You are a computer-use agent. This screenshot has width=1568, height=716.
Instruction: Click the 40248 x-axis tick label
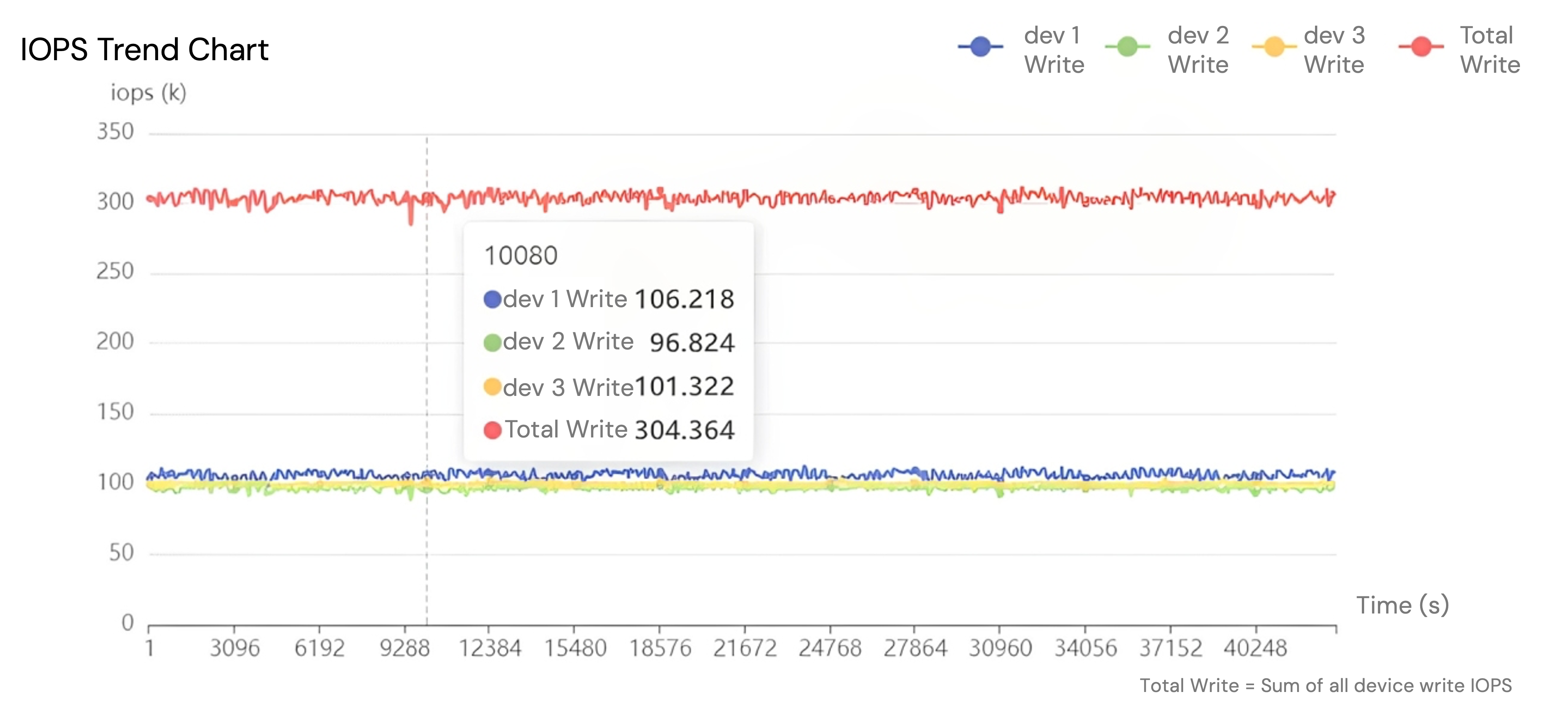tap(1255, 649)
